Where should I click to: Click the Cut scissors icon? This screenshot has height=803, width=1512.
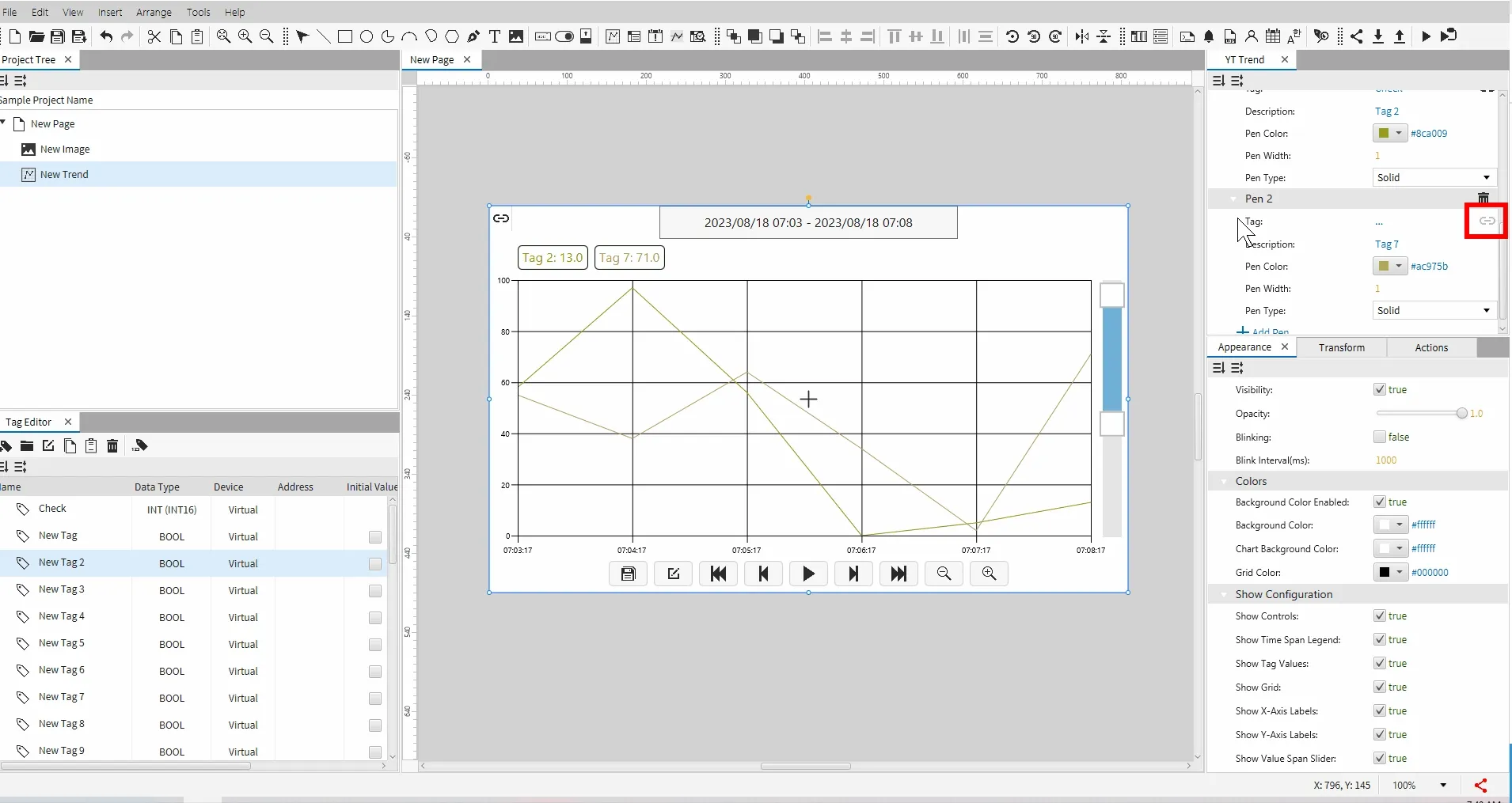point(154,36)
